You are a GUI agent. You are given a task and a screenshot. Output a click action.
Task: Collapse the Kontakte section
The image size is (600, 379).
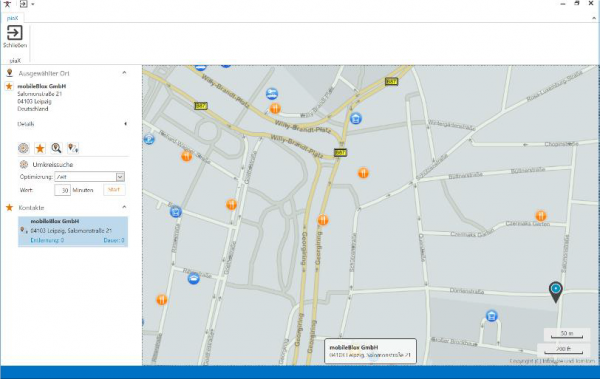tap(124, 207)
